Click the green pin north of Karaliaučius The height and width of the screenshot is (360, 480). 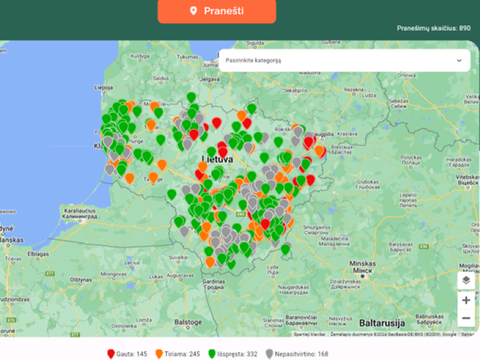tap(171, 194)
